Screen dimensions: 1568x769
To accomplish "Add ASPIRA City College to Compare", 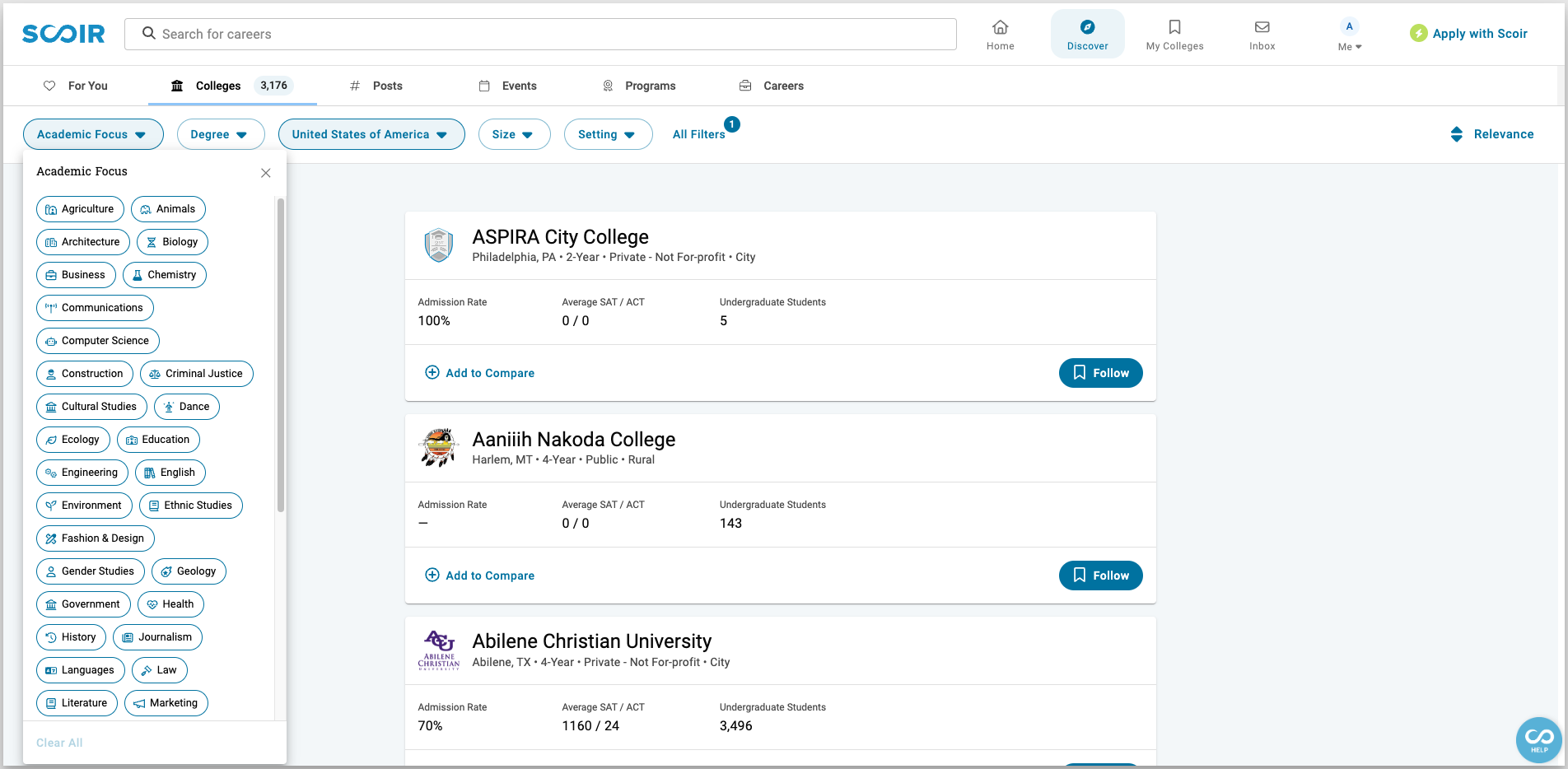I will 479,373.
